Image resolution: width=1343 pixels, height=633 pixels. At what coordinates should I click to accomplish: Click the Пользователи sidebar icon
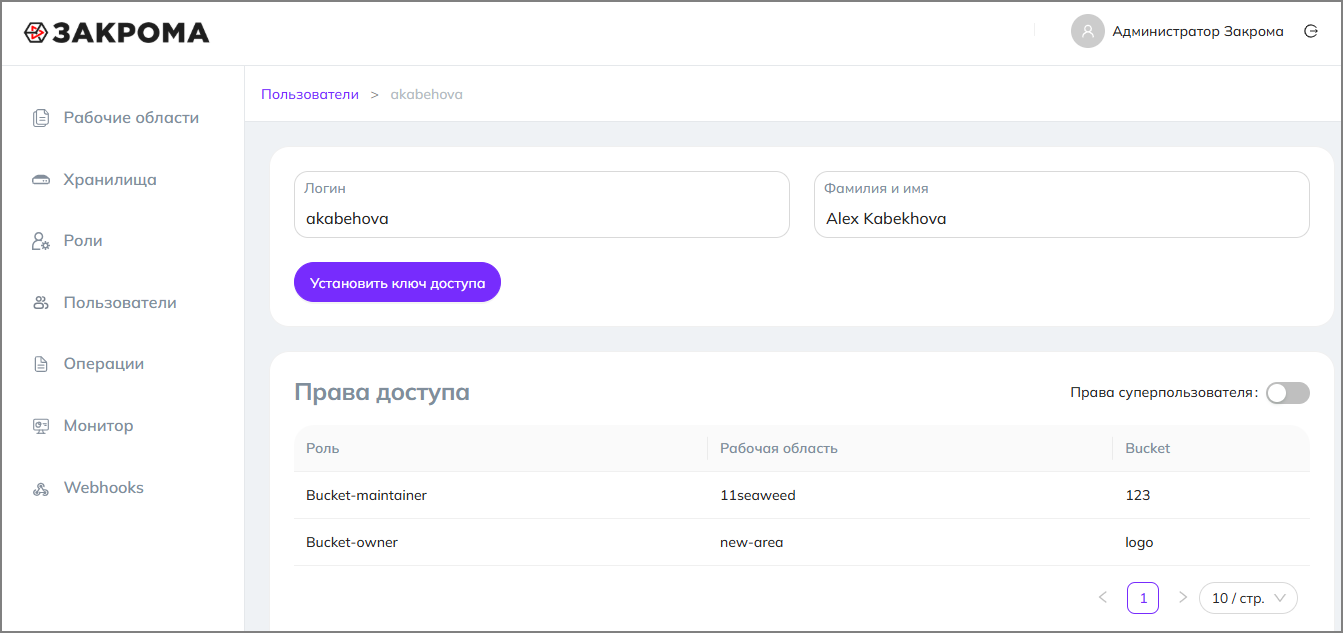(41, 303)
